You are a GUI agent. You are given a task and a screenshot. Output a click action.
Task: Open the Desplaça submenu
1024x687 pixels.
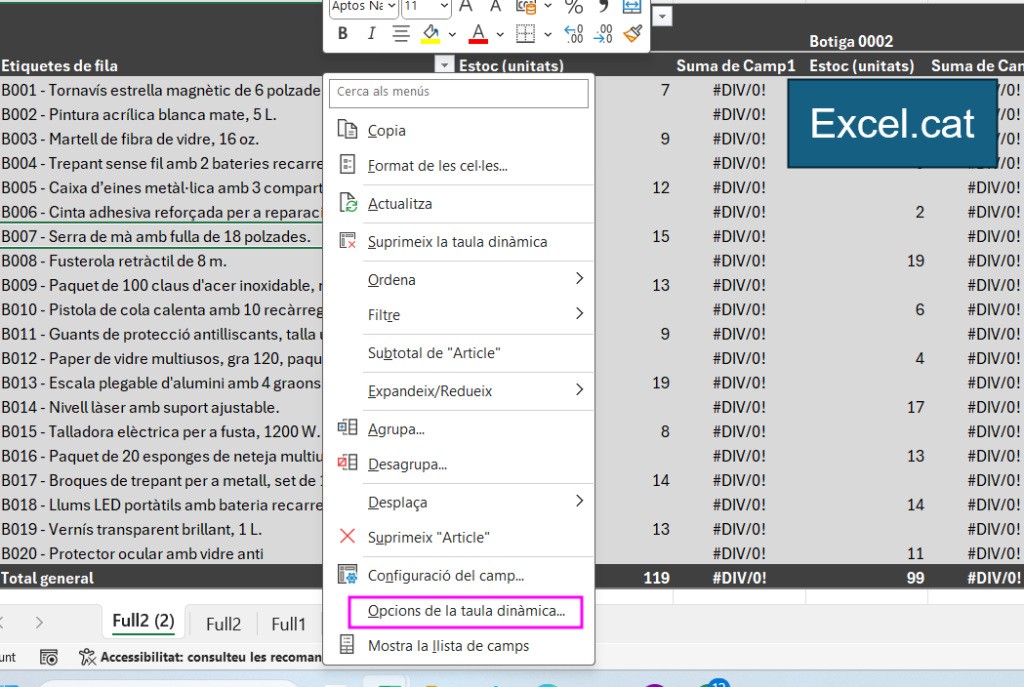(458, 502)
